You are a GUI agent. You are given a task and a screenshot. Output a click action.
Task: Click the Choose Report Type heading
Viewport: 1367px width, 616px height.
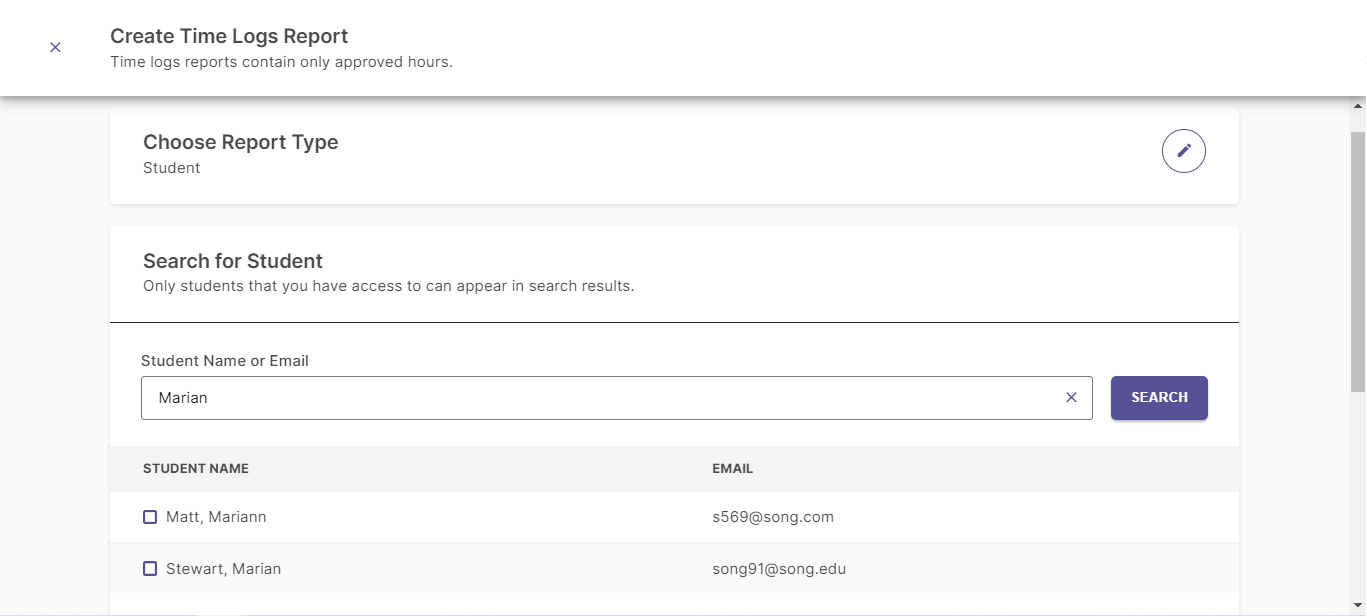coord(240,142)
